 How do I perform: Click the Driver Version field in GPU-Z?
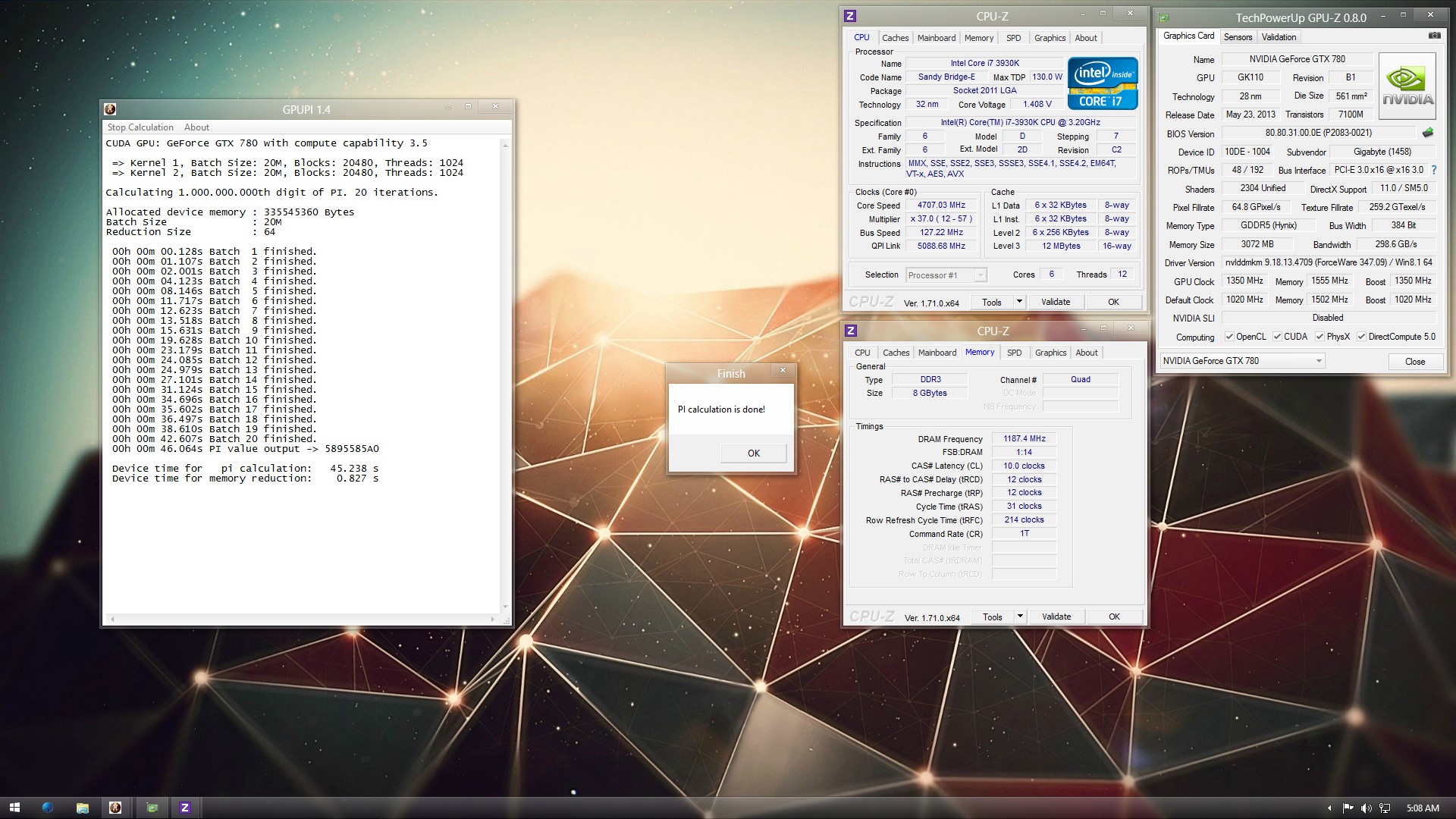(x=1329, y=262)
